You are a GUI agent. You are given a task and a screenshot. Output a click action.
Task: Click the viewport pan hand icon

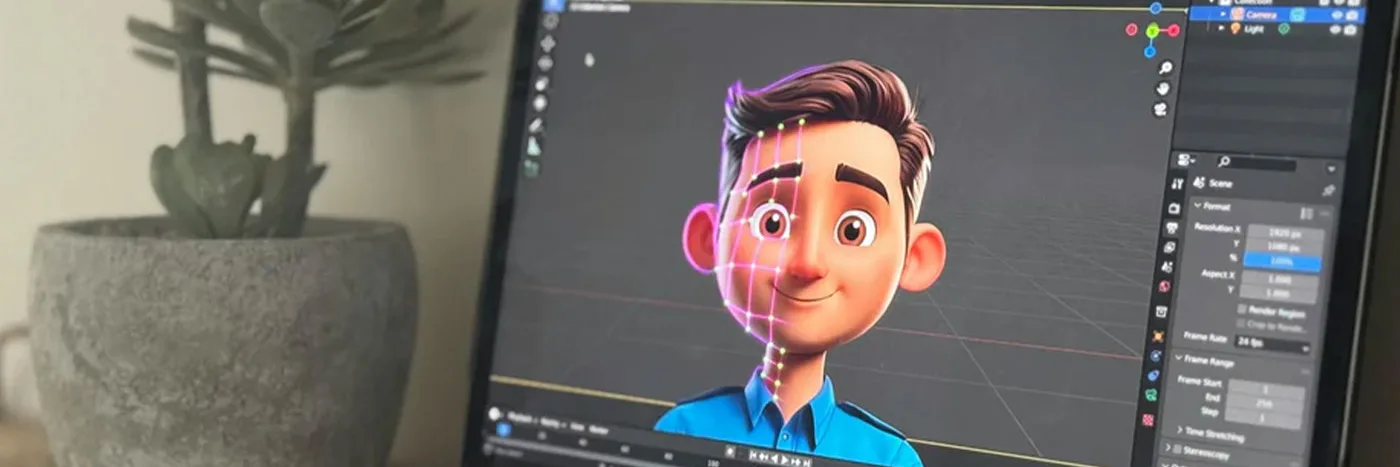click(1163, 89)
